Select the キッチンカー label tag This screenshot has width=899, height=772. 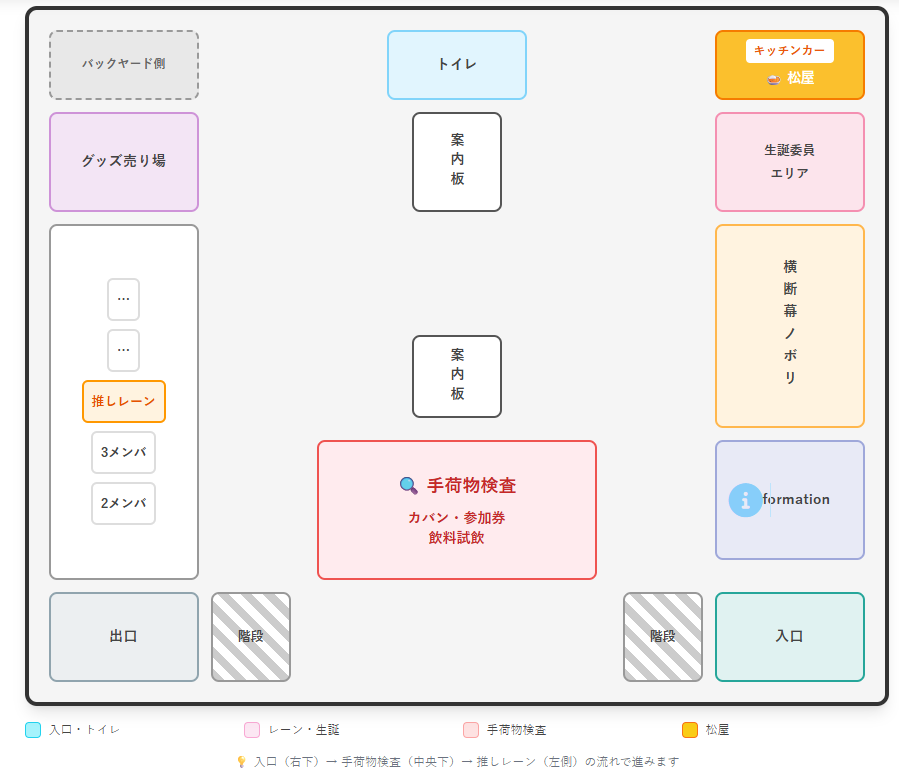[x=789, y=50]
